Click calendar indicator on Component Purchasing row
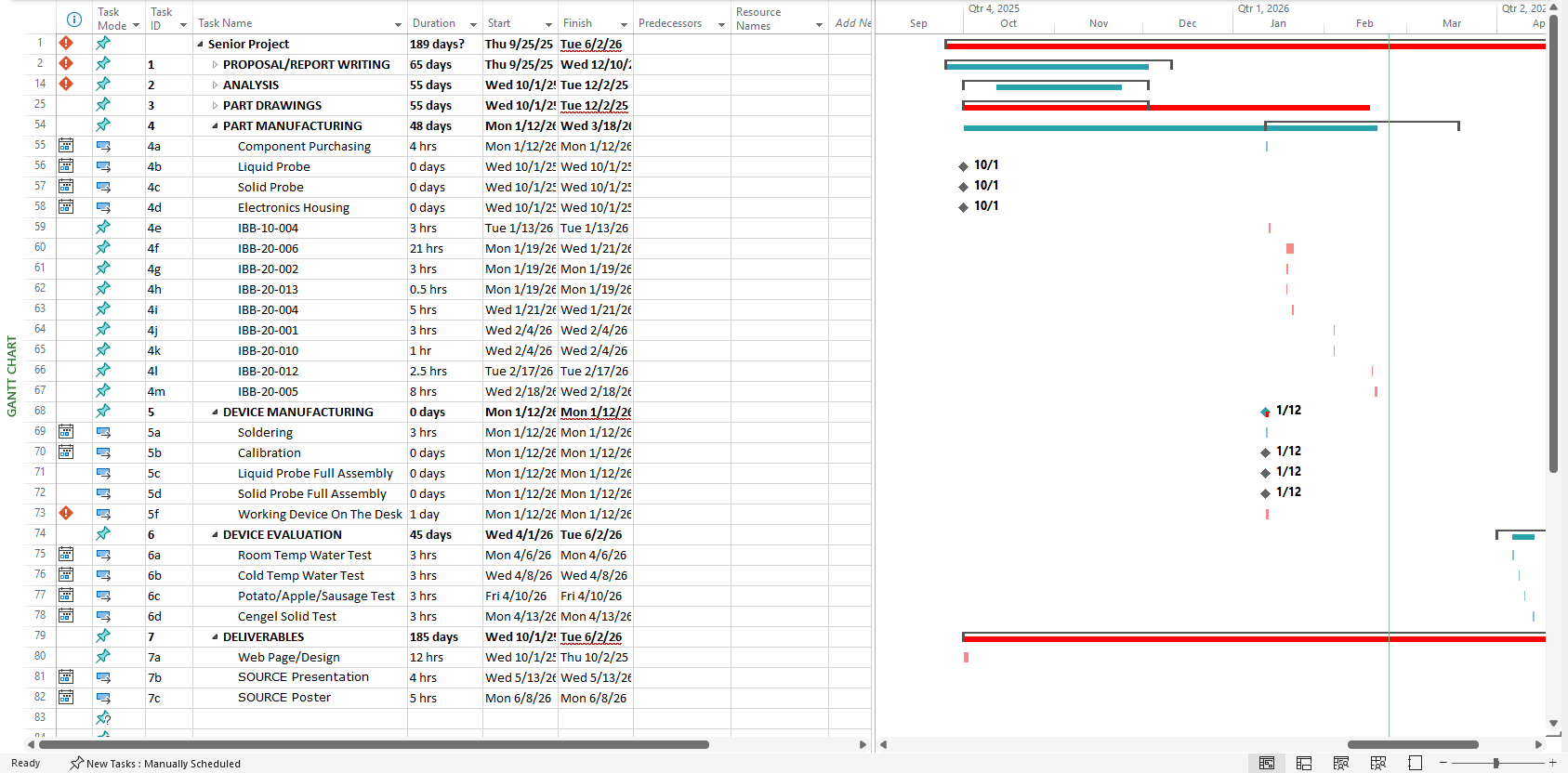 pos(66,146)
